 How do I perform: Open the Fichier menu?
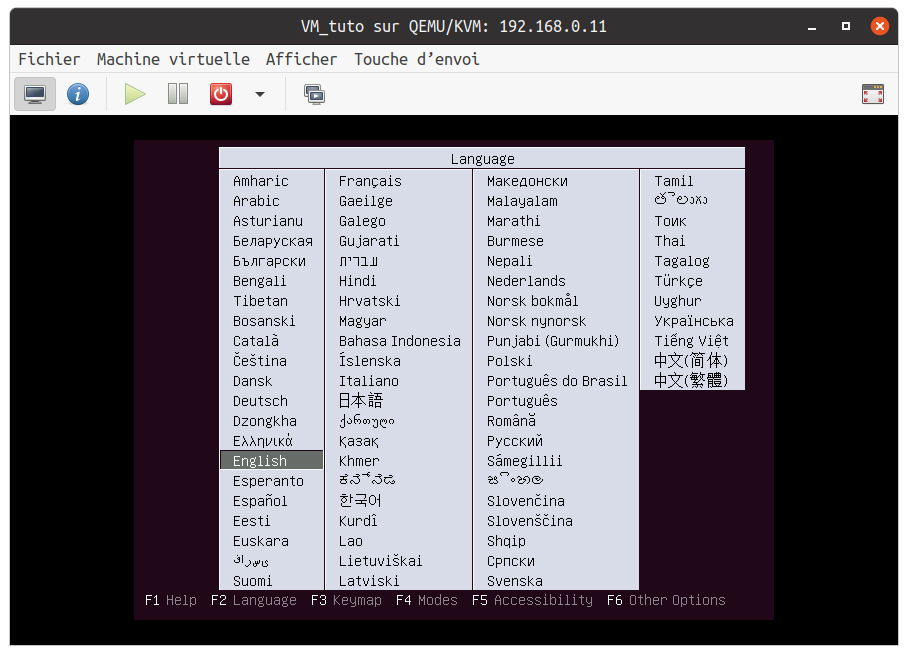coord(49,59)
